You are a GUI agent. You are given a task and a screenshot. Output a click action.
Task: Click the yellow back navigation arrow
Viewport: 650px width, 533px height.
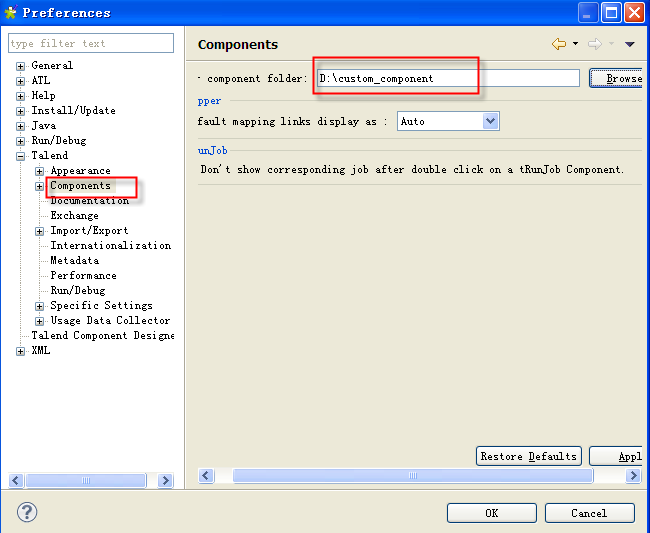(558, 44)
